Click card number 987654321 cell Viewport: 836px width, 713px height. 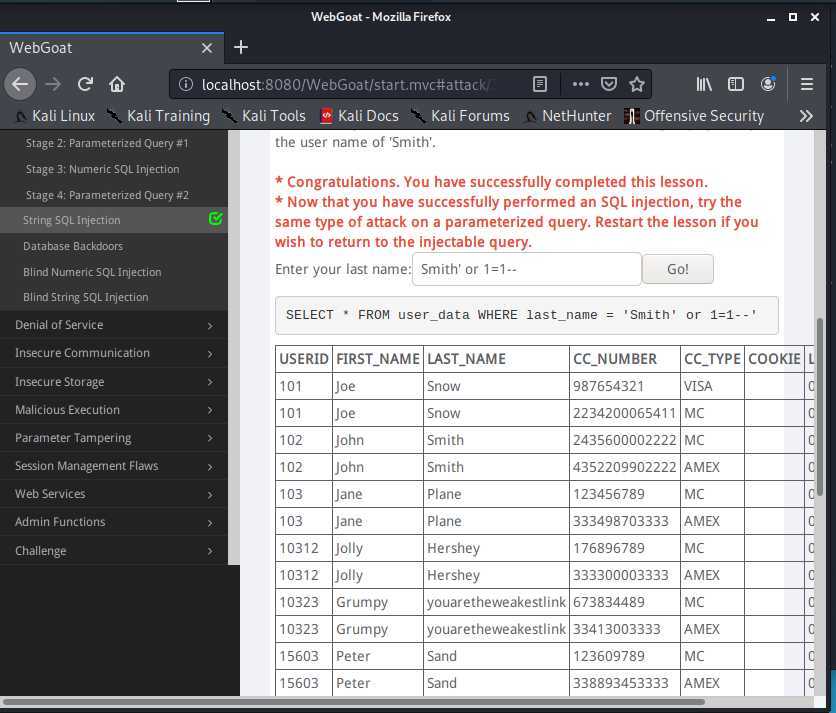coord(625,386)
